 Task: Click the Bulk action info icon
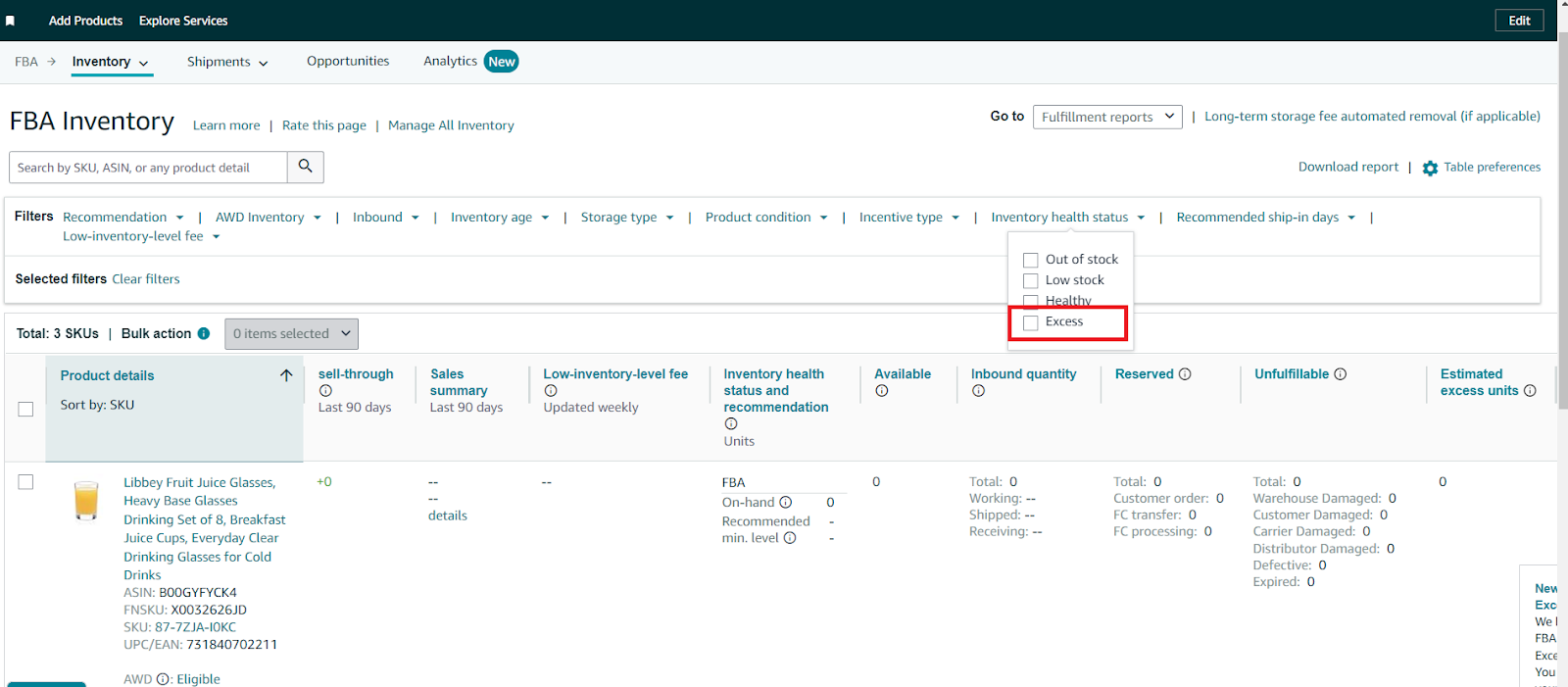(204, 333)
